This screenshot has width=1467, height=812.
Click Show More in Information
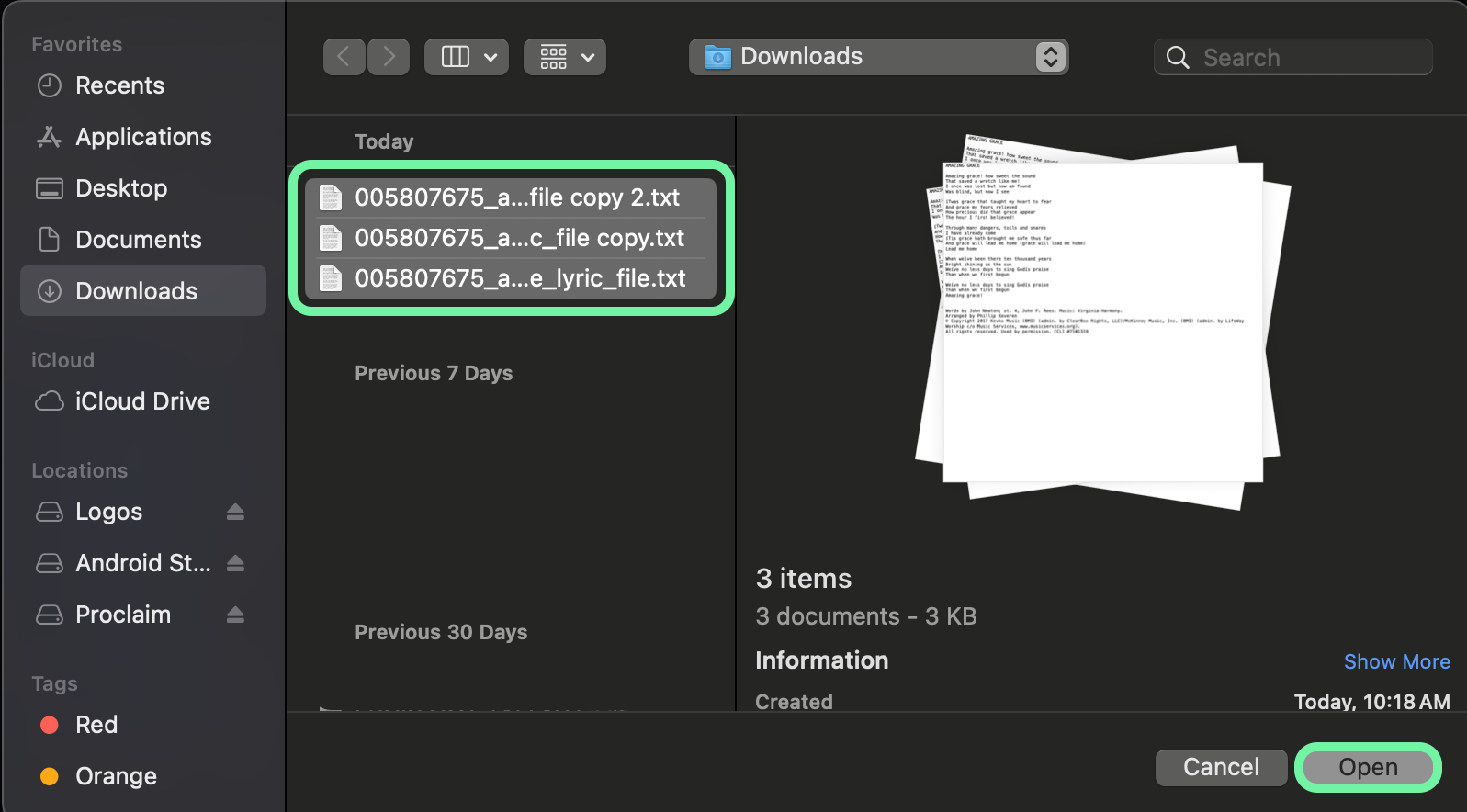coord(1396,661)
